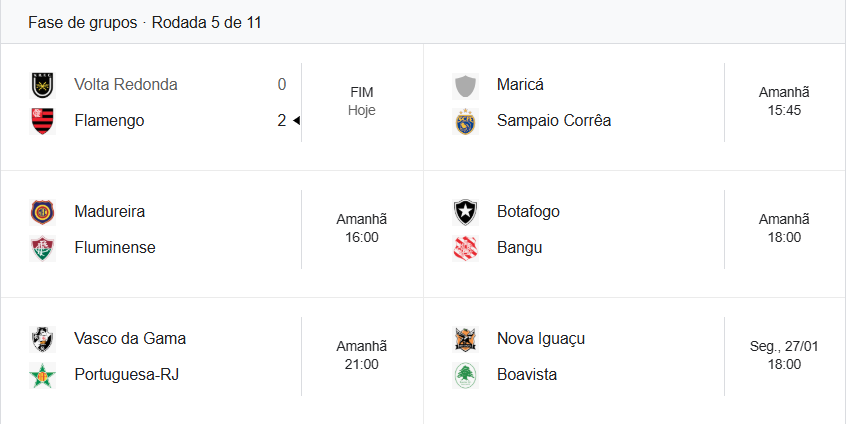Click the Boavista team crest

point(465,375)
